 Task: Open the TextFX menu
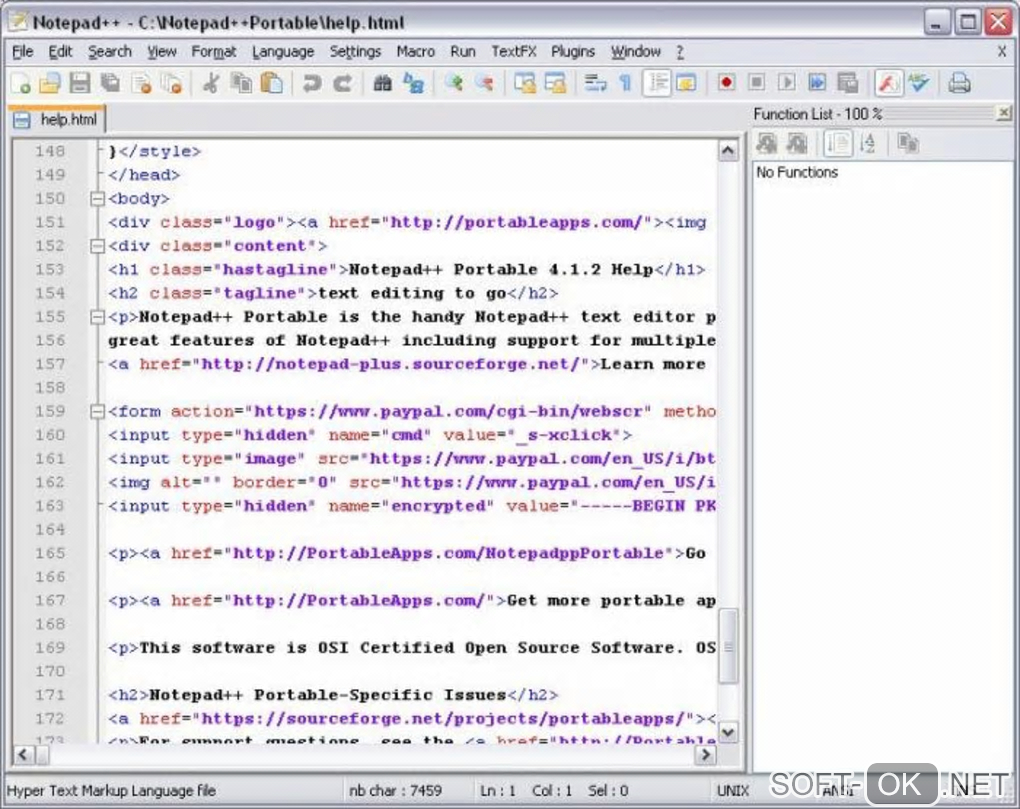[514, 51]
